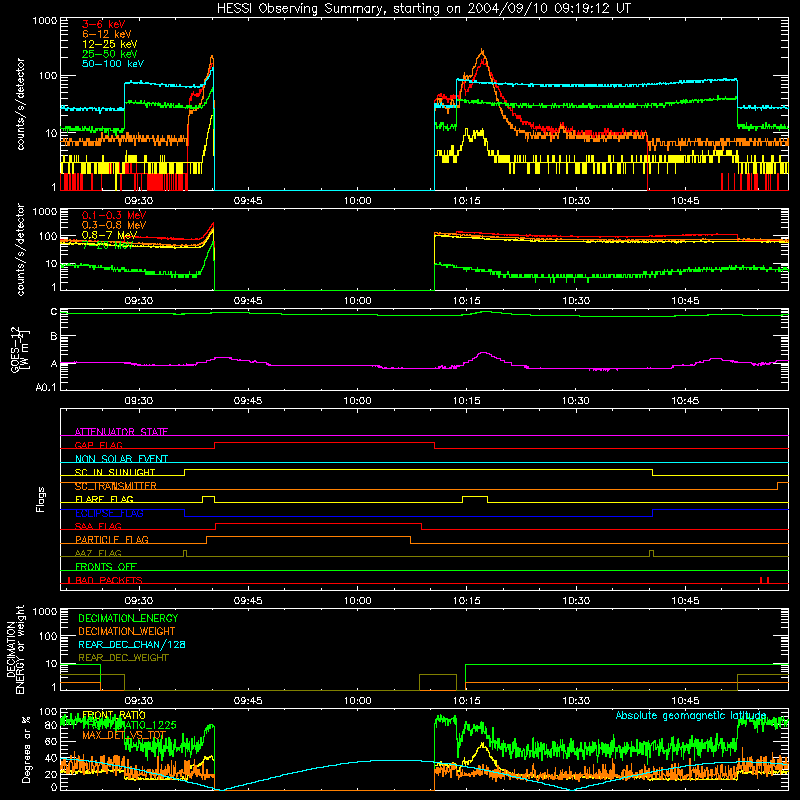Select the 12-25 keV legend label
This screenshot has height=800, width=800.
[x=110, y=44]
